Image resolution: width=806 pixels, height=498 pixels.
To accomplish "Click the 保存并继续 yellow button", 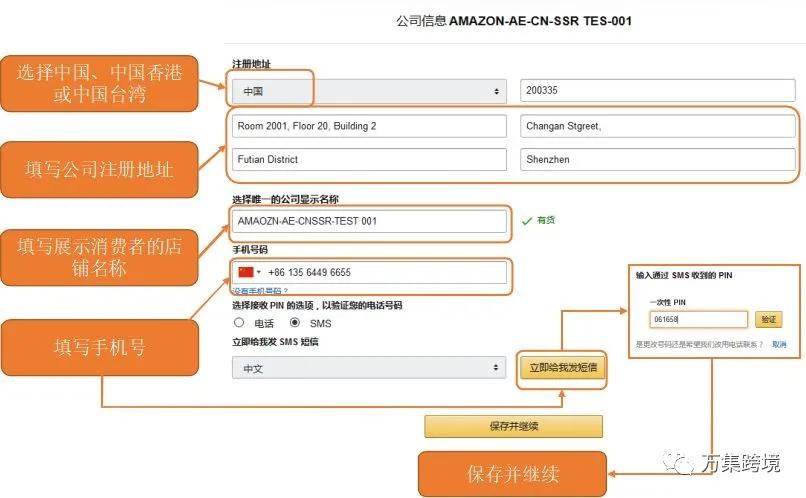I will click(514, 426).
